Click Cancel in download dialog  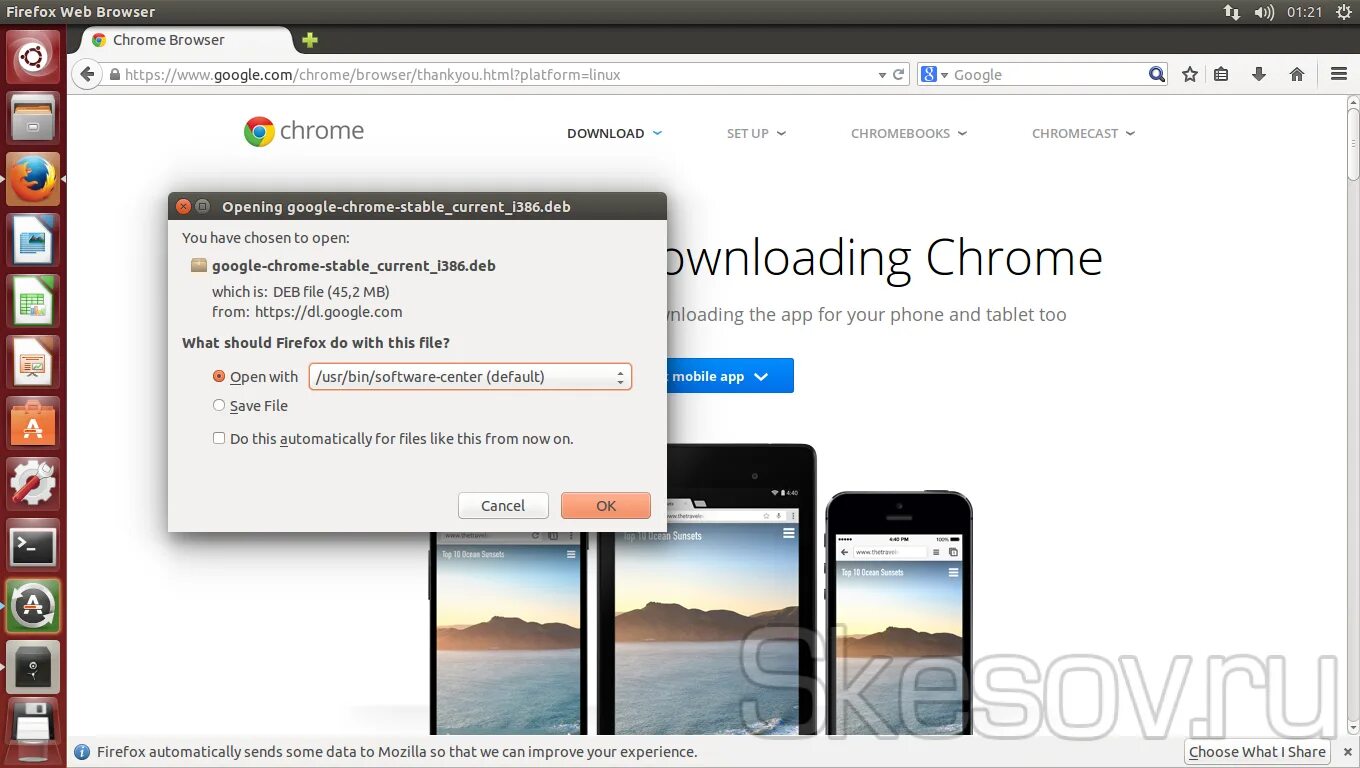coord(503,505)
